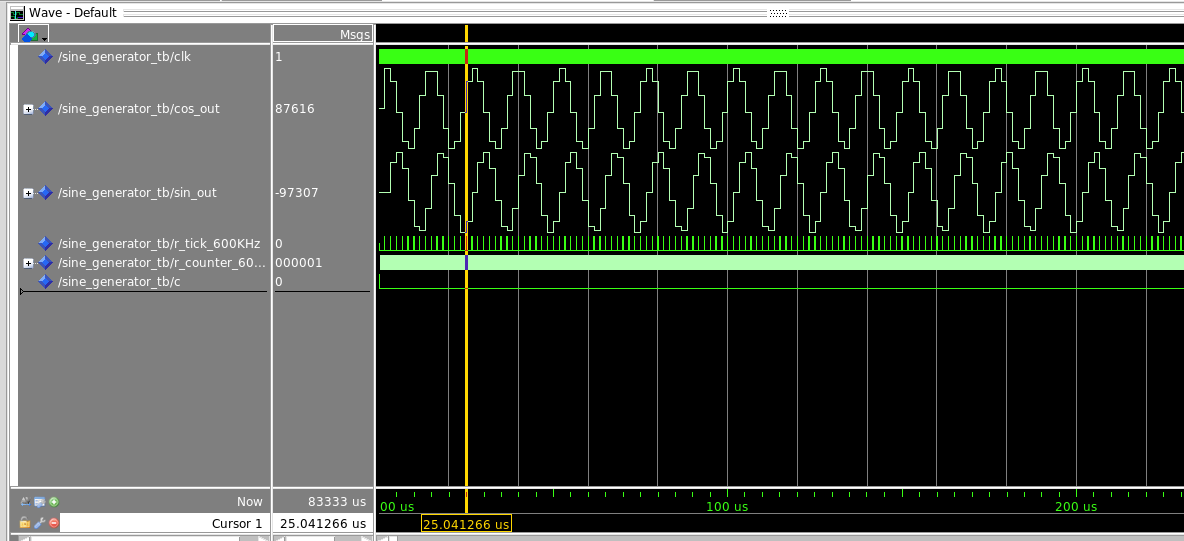Add a new cursor with the green plus icon
Viewport: 1184px width, 541px height.
(53, 502)
